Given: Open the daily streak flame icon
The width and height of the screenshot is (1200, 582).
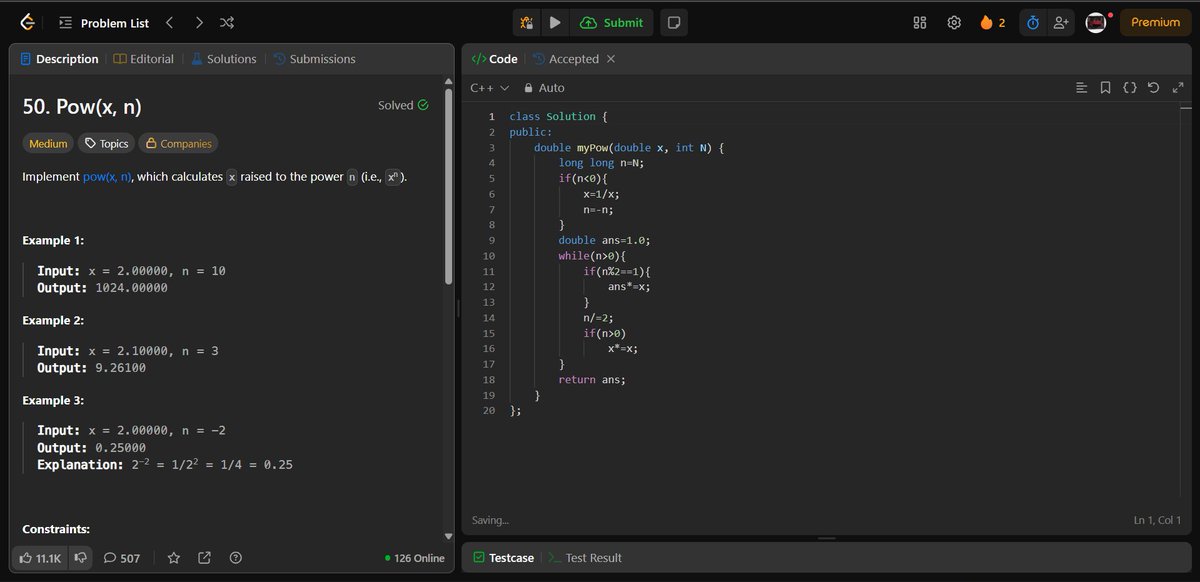Looking at the screenshot, I should coord(985,22).
